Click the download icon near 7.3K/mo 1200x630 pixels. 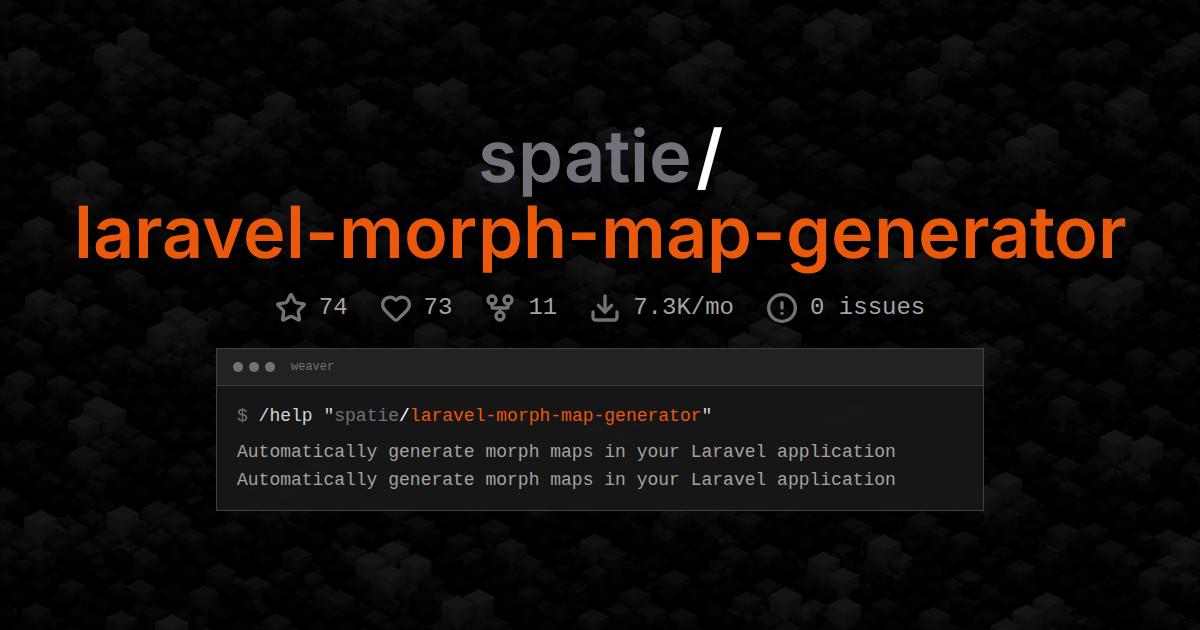[x=604, y=307]
